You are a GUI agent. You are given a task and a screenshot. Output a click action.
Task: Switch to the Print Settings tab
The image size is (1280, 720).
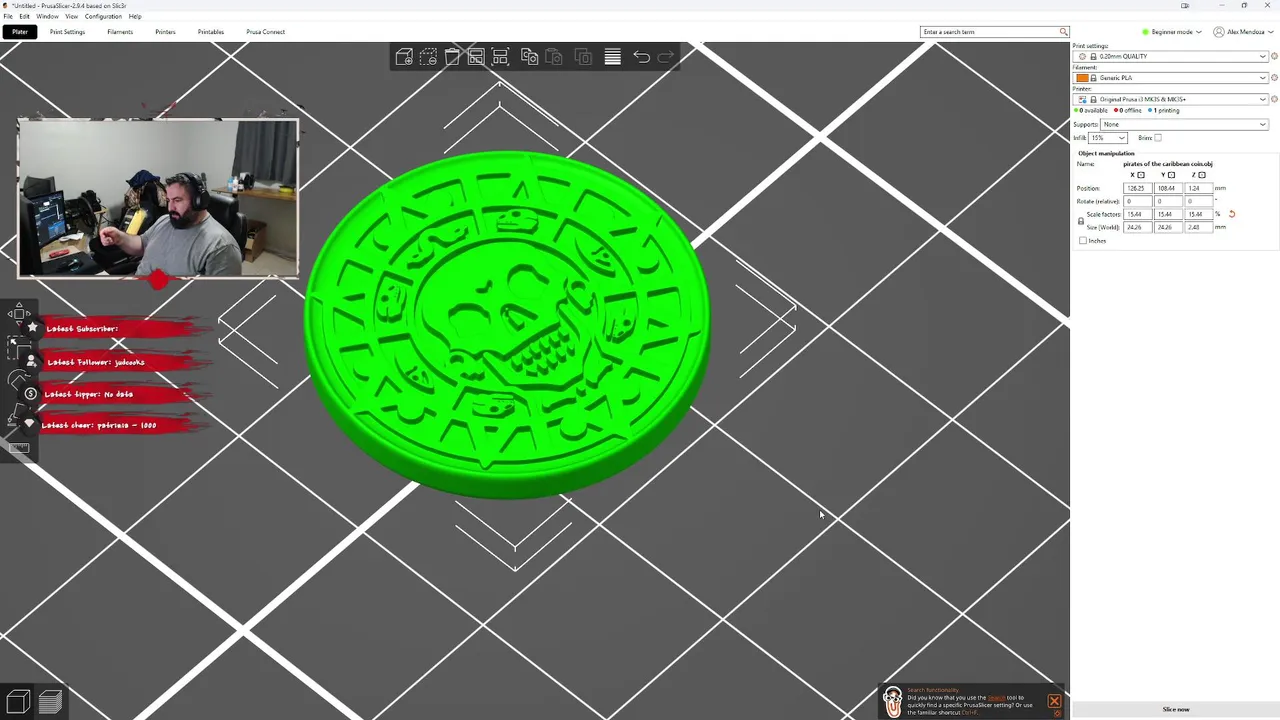pyautogui.click(x=67, y=32)
